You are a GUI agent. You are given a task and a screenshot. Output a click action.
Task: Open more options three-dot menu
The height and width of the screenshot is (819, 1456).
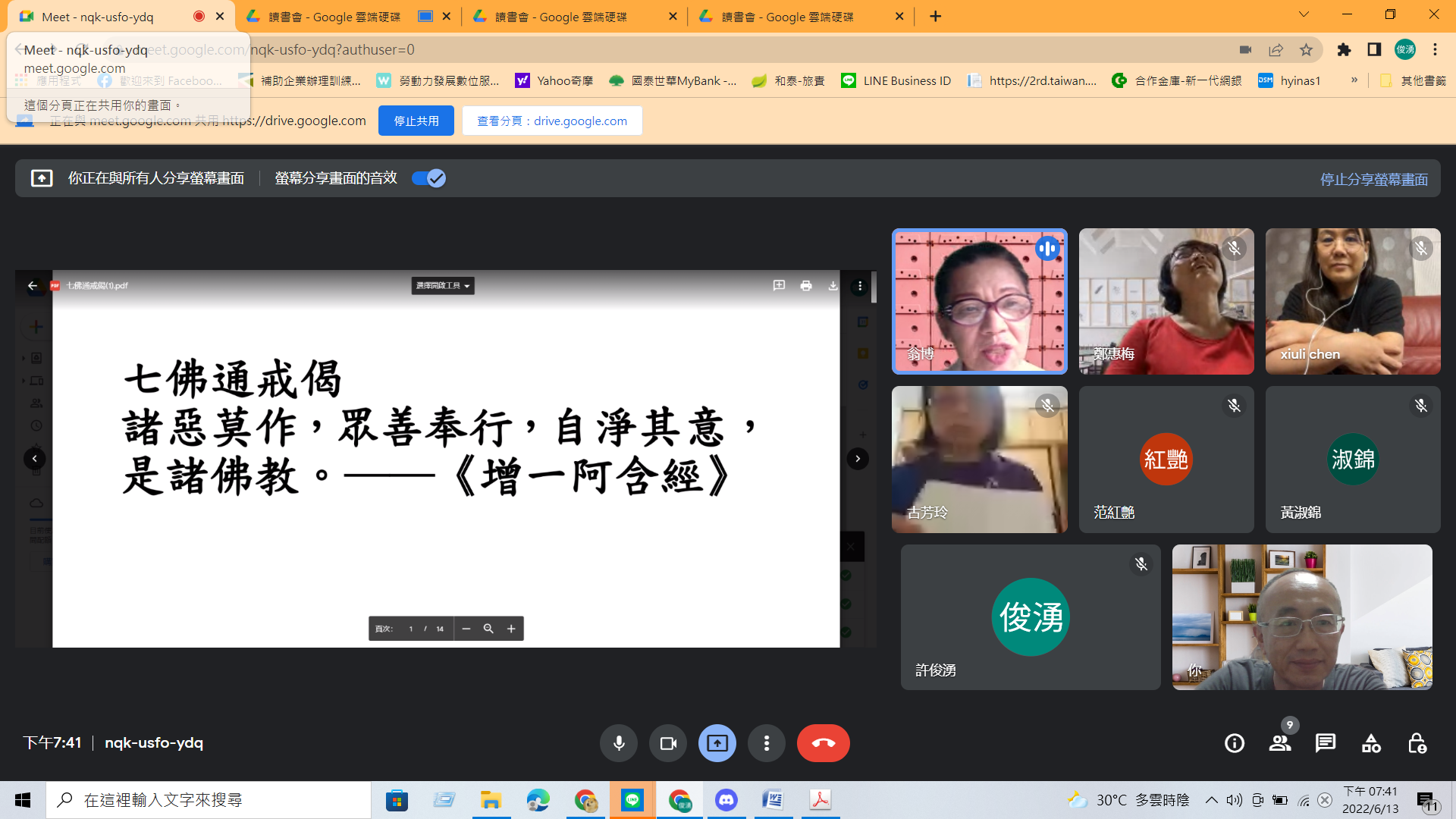(x=767, y=743)
